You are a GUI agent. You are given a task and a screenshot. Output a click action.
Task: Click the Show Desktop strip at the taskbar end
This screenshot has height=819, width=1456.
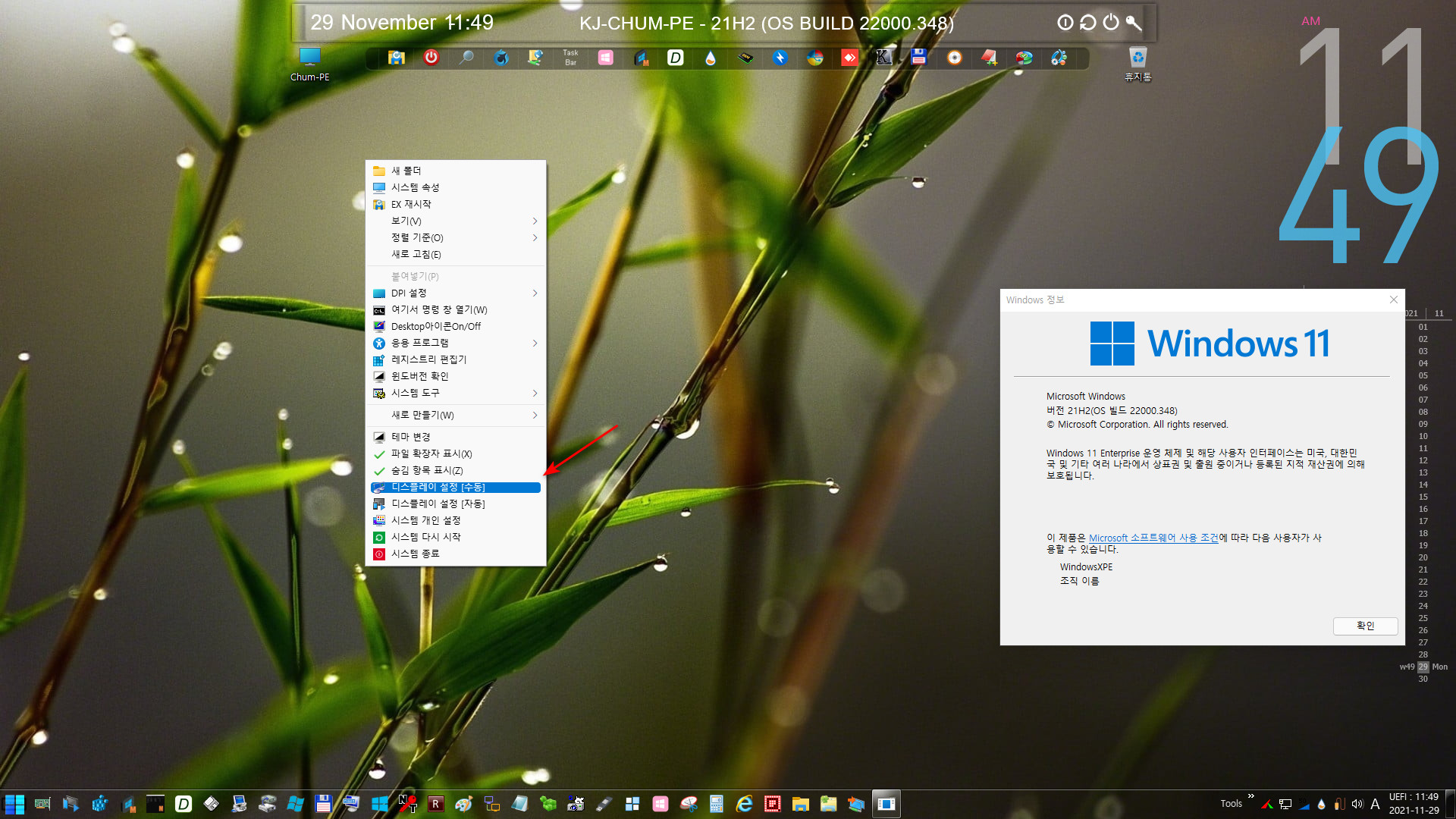(1451, 804)
